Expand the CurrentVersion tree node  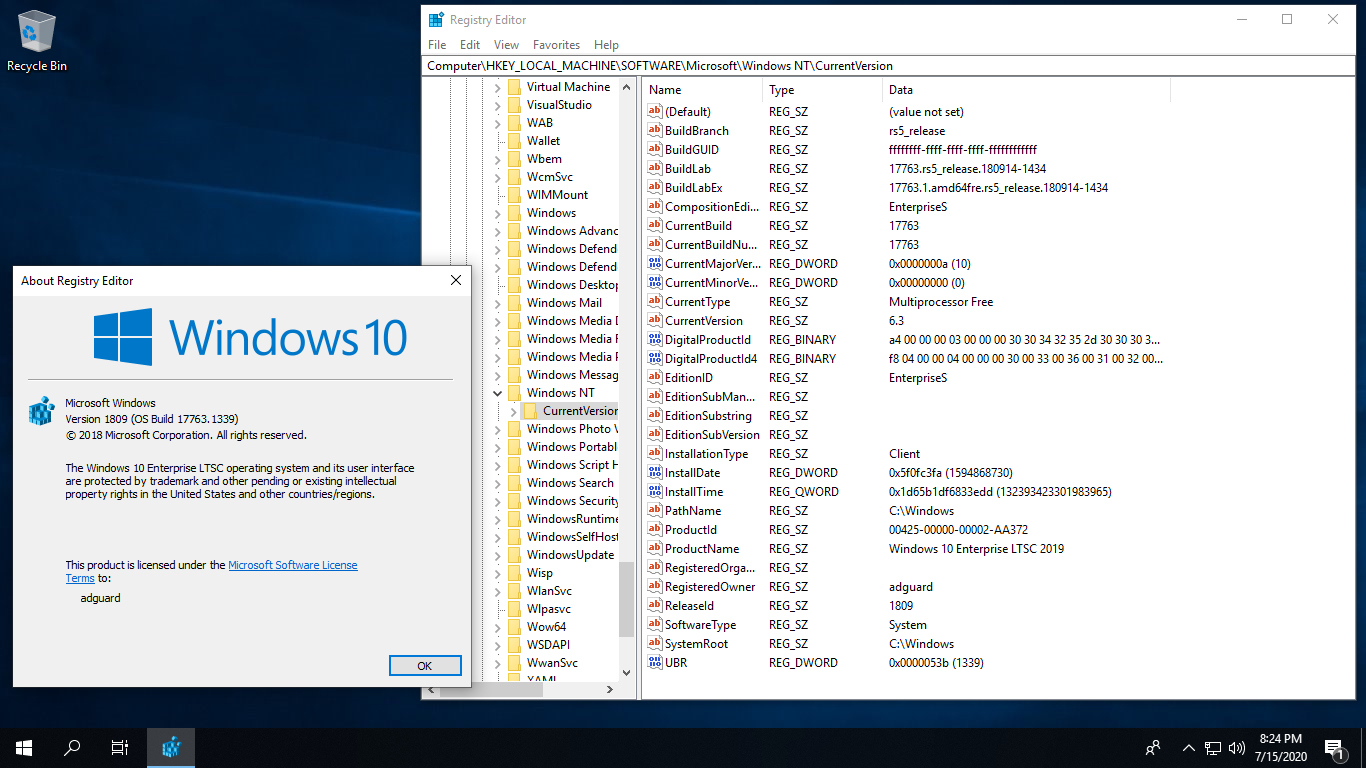[514, 411]
